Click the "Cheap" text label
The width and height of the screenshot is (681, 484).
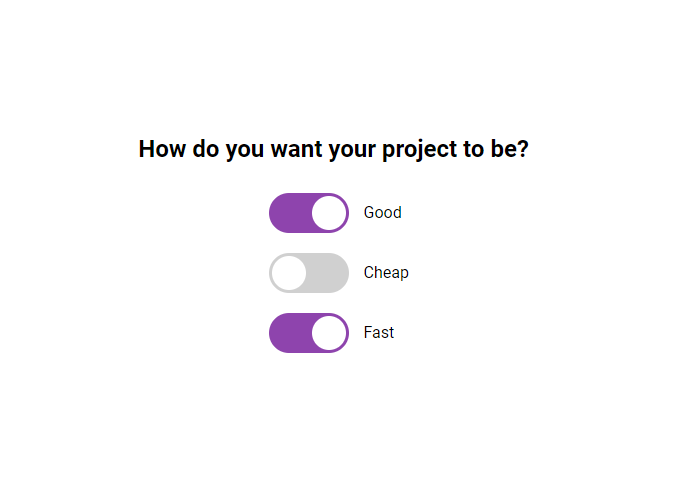[386, 273]
